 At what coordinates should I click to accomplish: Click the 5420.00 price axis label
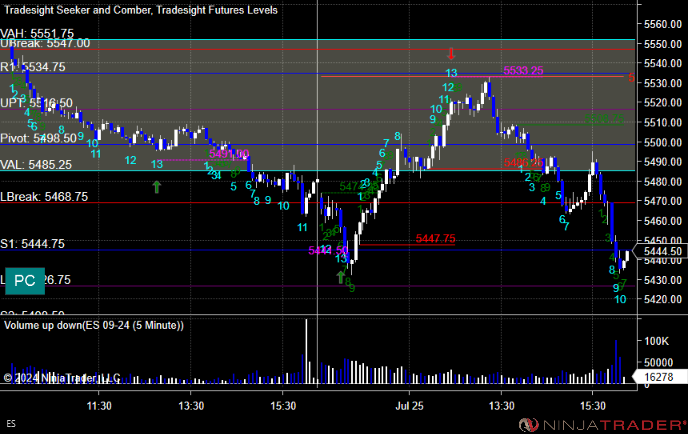pos(663,299)
